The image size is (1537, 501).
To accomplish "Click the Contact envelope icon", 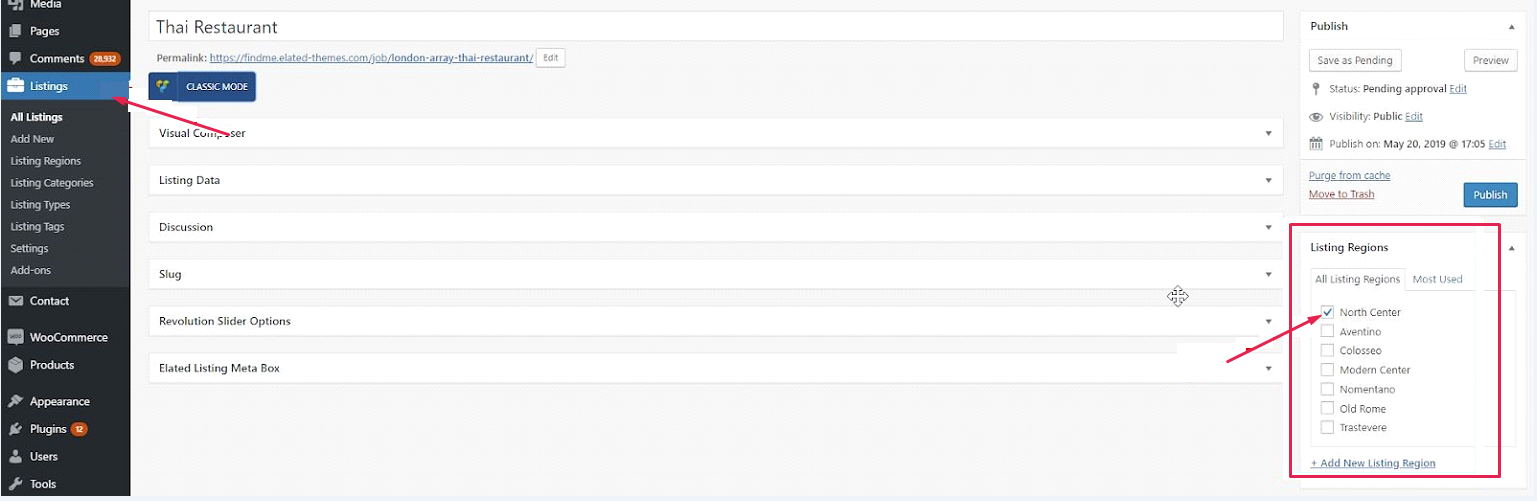I will tap(15, 300).
